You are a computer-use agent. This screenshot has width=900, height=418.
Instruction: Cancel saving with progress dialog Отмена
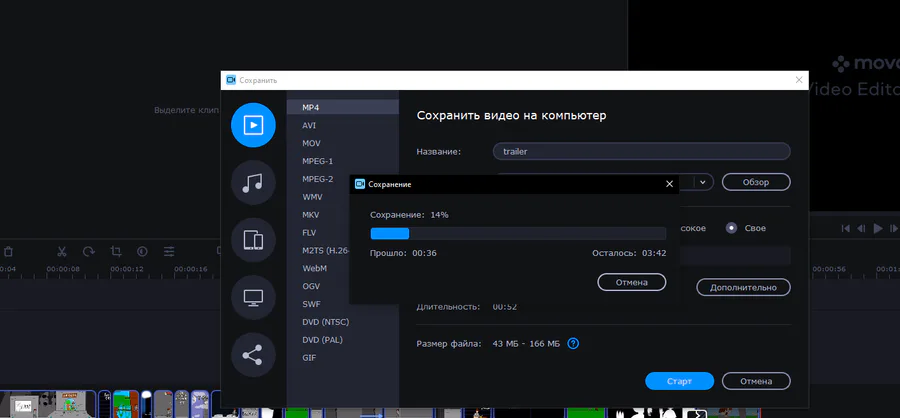[631, 282]
